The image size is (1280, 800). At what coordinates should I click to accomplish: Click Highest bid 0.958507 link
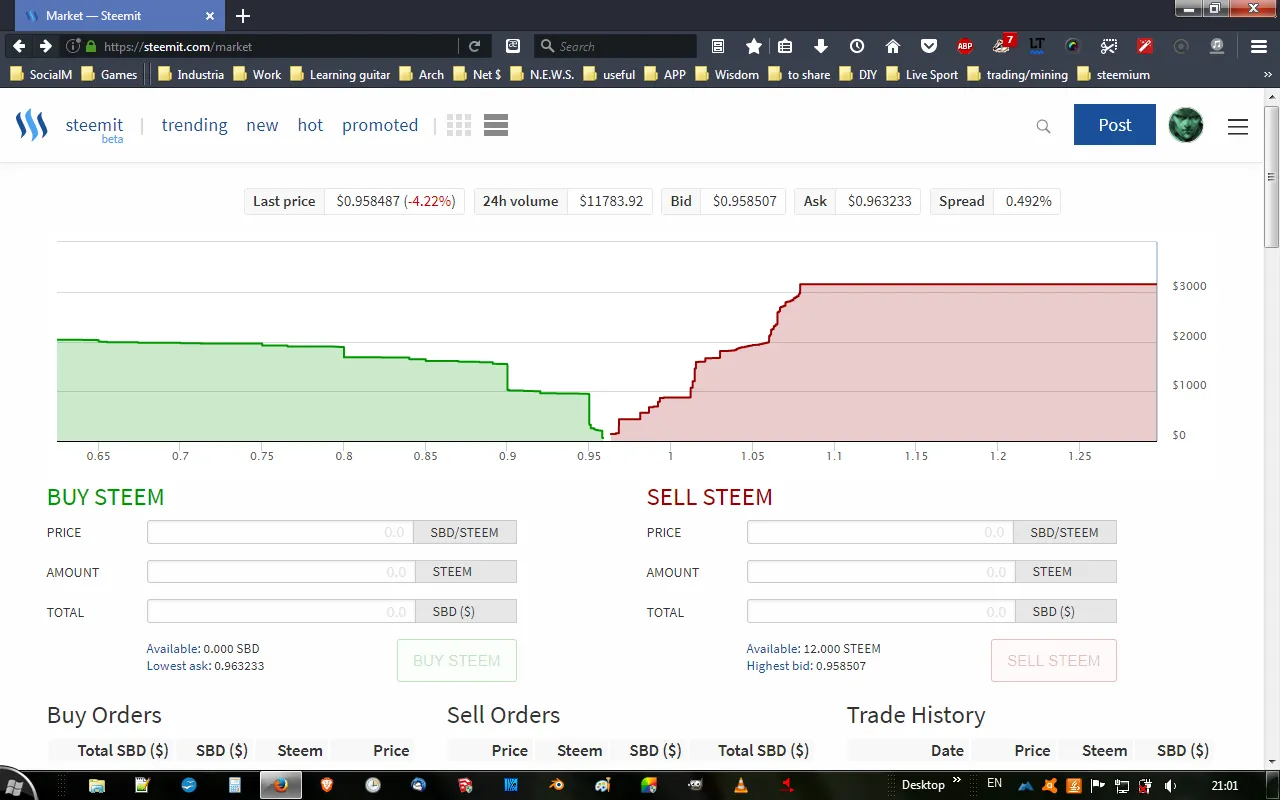806,666
